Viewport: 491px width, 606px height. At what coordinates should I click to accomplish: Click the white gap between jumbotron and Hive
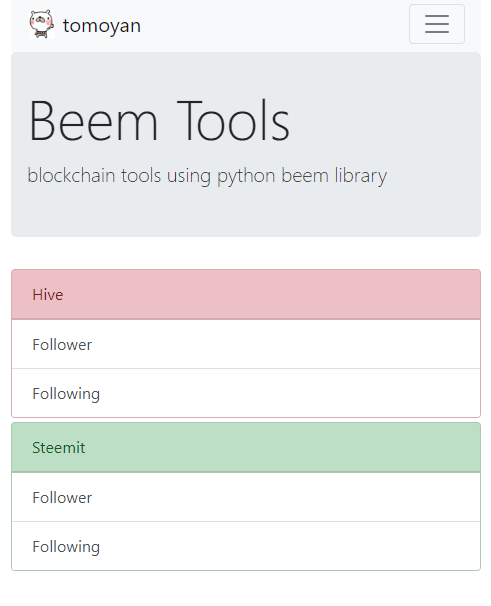click(246, 253)
